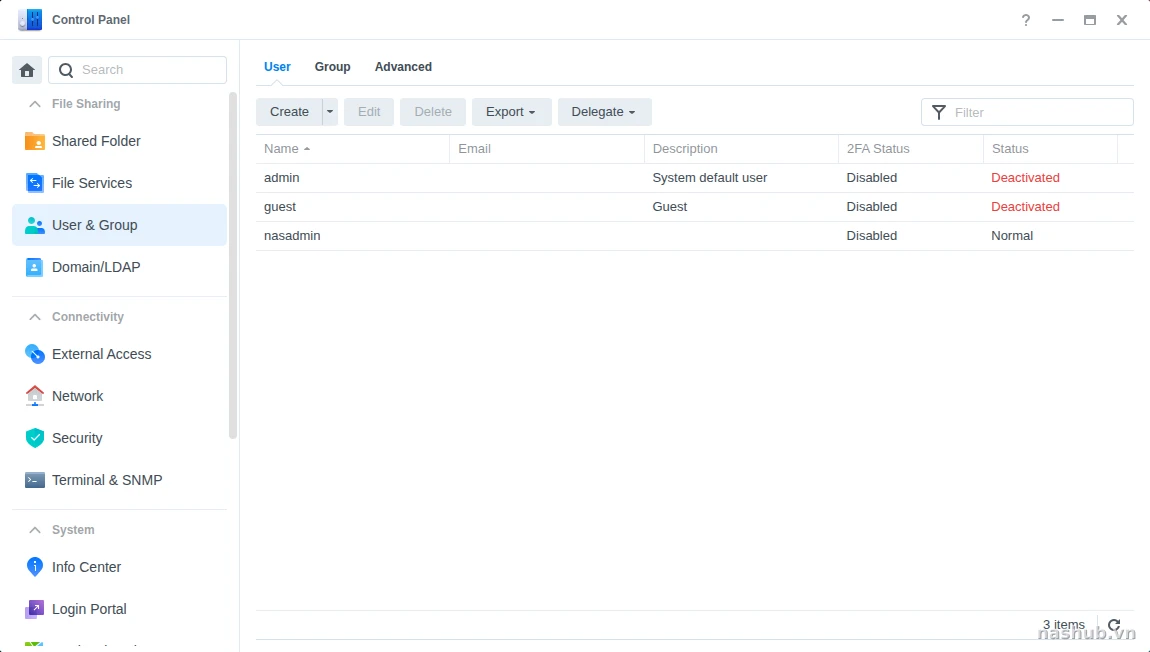Collapse the Connectivity section
Screen dimensions: 1150x652
[34, 317]
